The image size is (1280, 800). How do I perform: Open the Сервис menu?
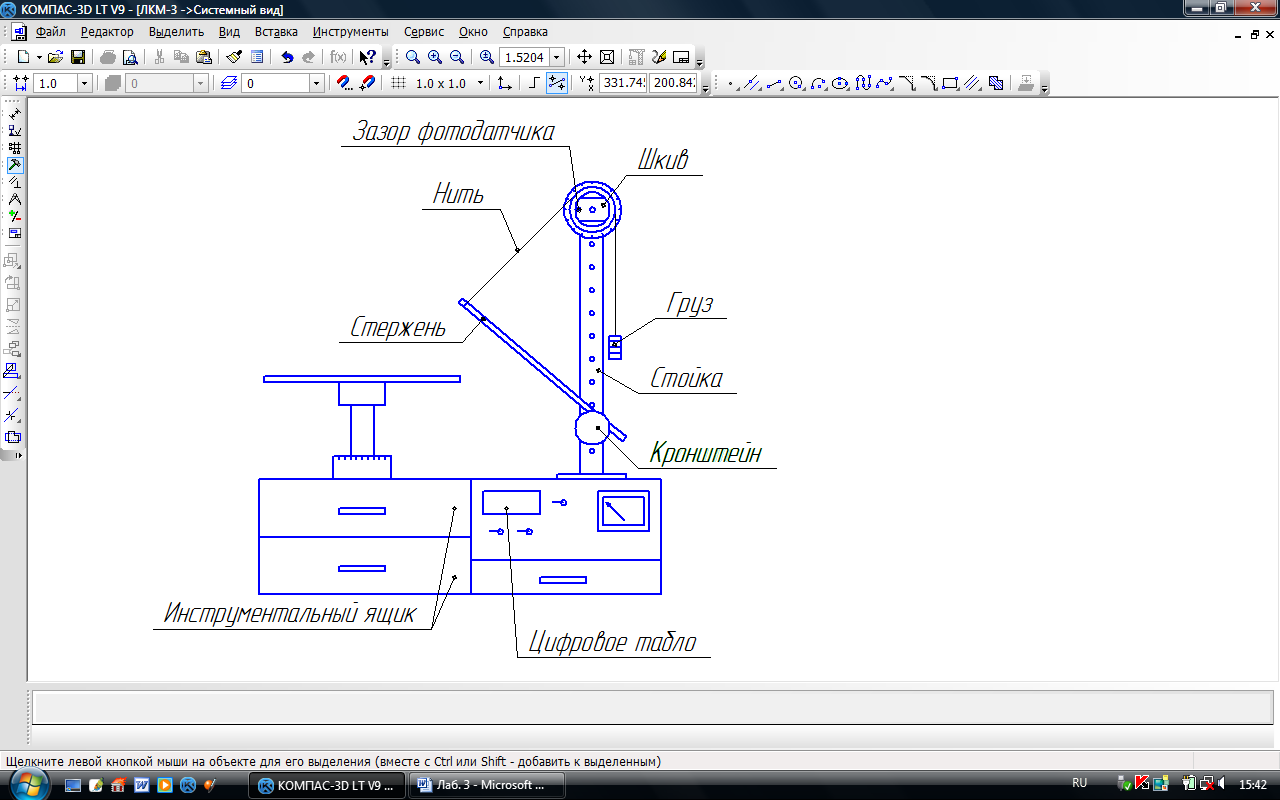pyautogui.click(x=424, y=32)
